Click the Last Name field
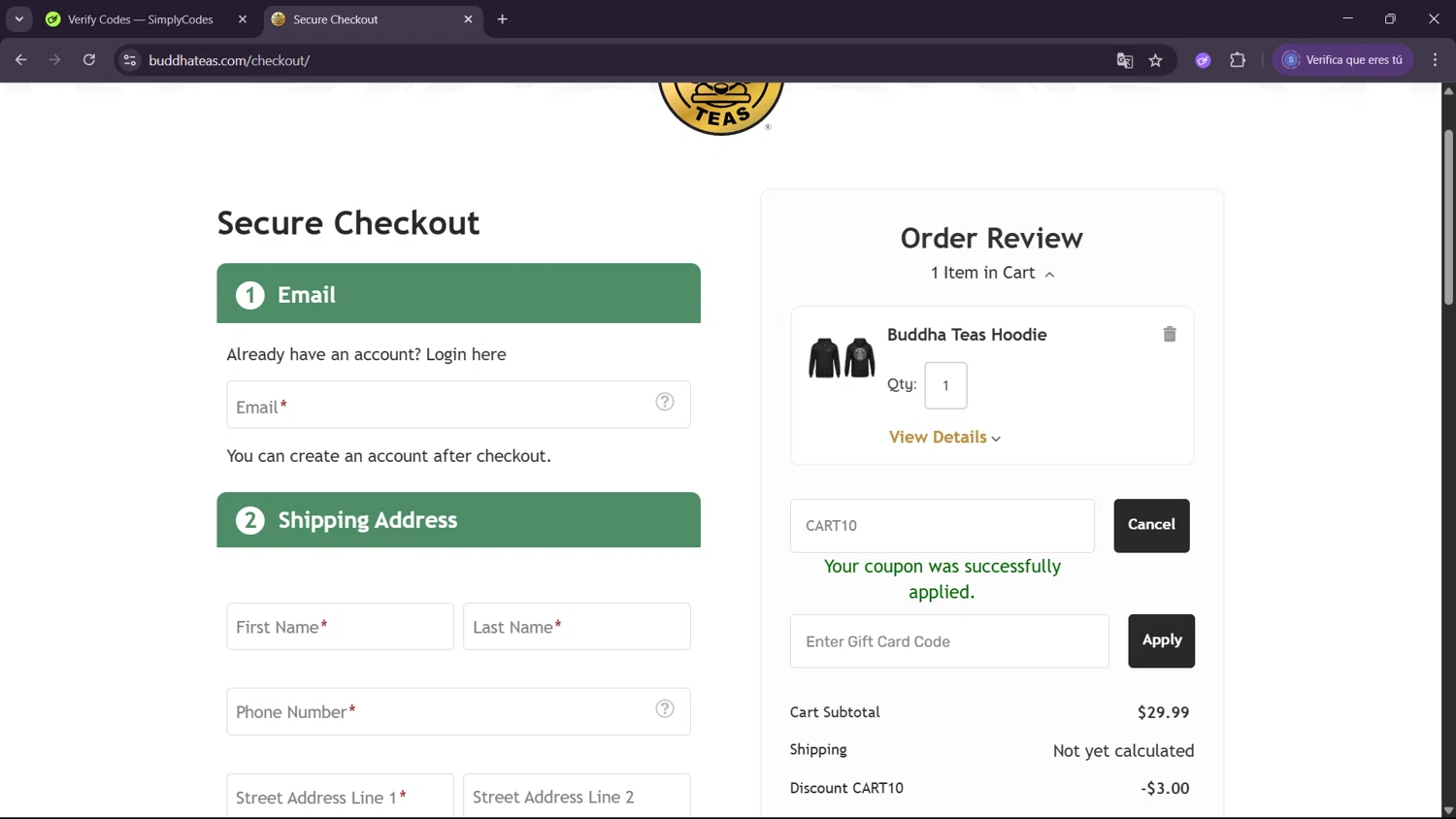 [577, 627]
